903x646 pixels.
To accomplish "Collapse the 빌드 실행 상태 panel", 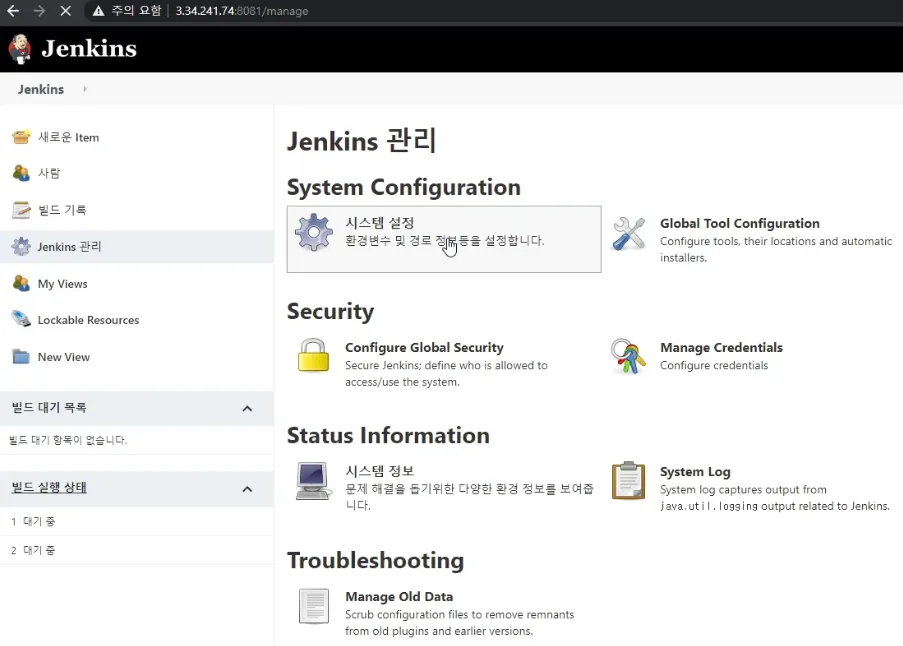I will [247, 488].
